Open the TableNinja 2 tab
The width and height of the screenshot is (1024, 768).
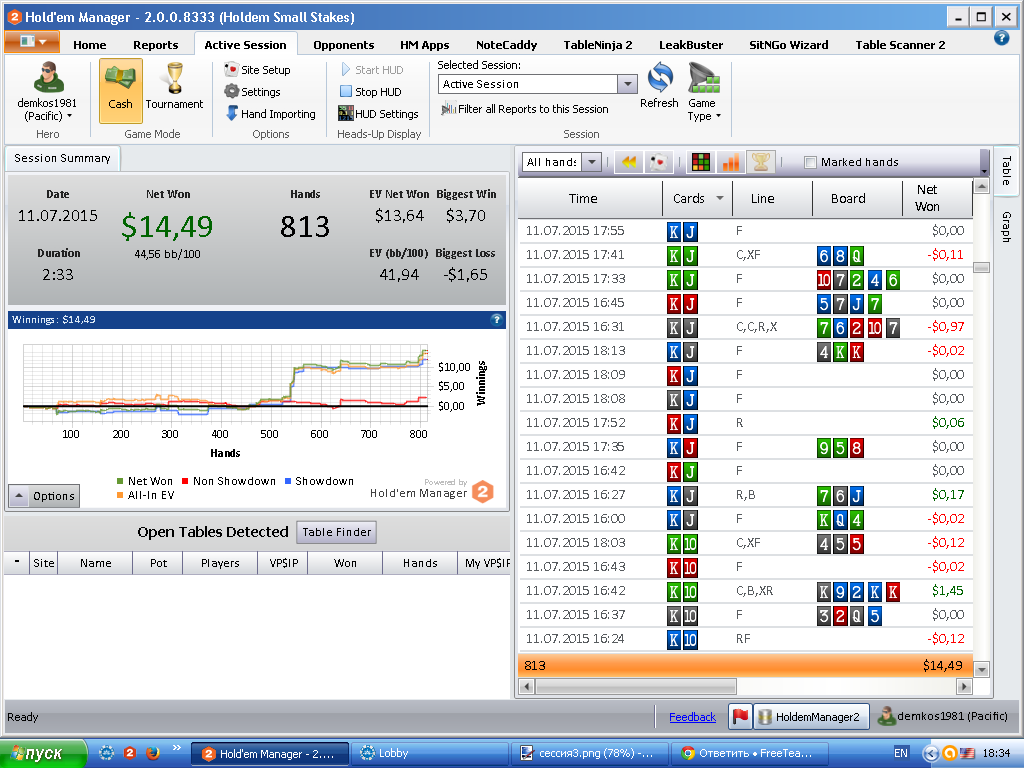(598, 44)
